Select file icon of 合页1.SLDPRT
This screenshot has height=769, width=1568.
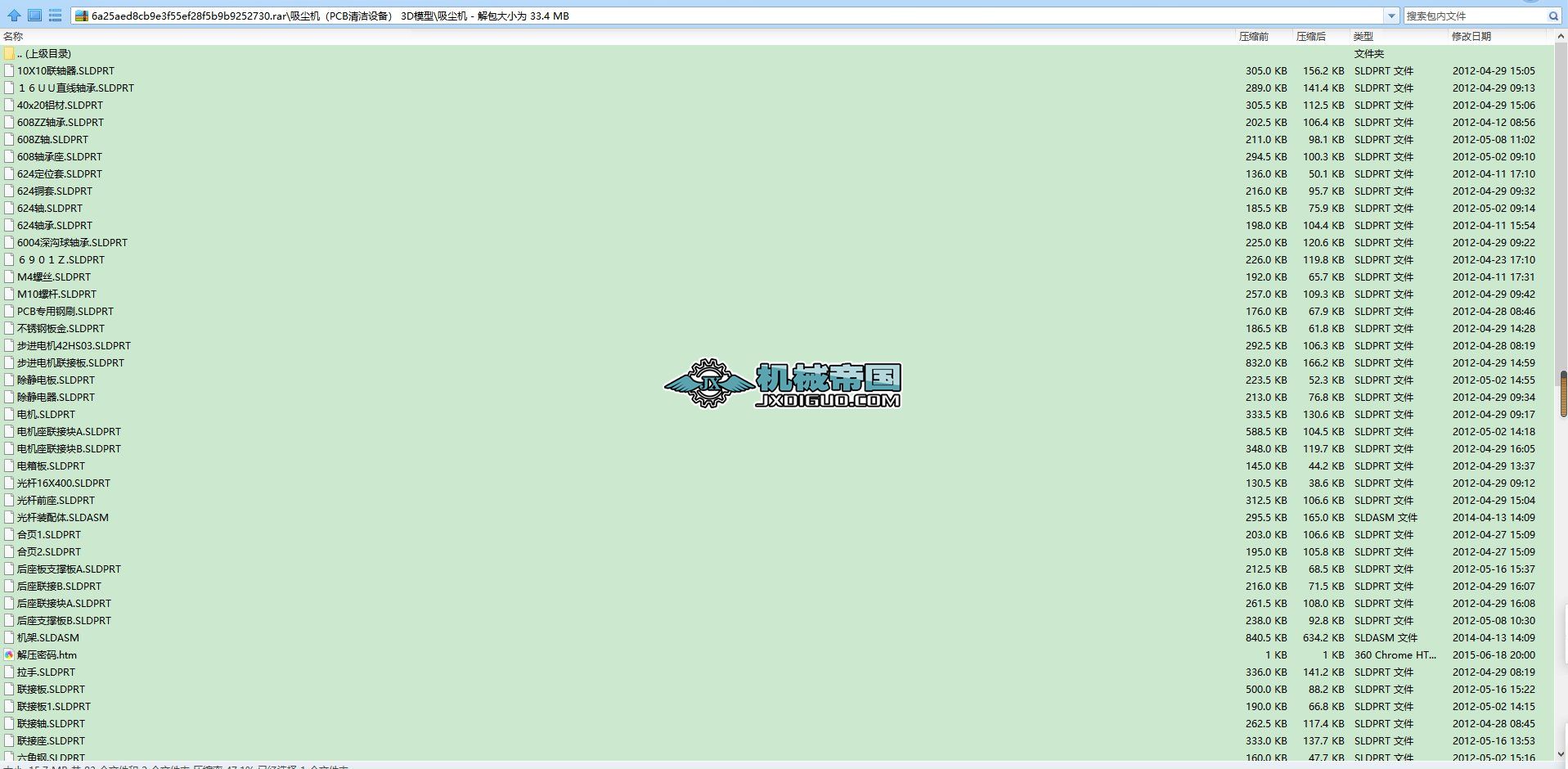(9, 534)
